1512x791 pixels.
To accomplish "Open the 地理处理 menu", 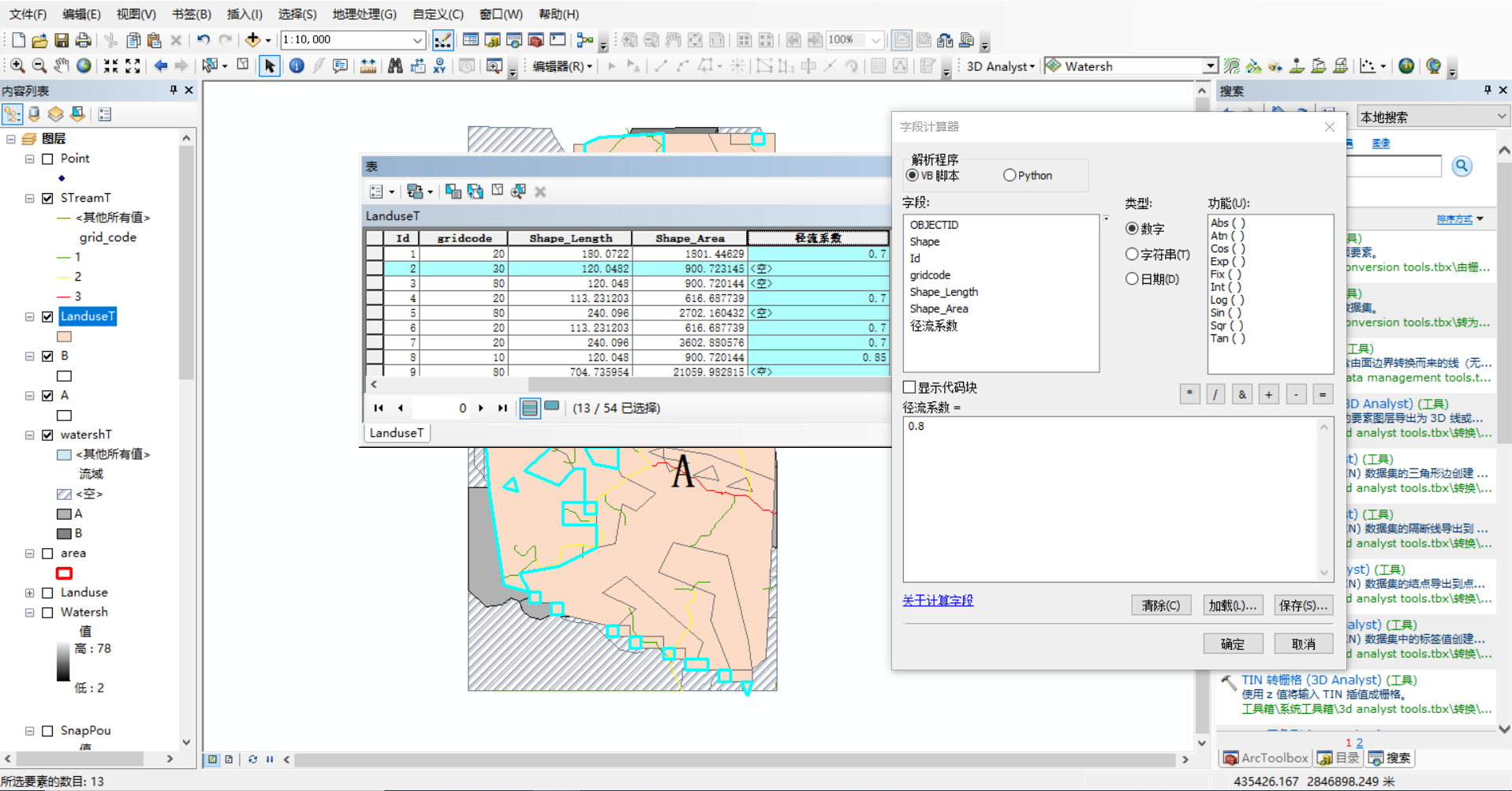I will pos(364,14).
